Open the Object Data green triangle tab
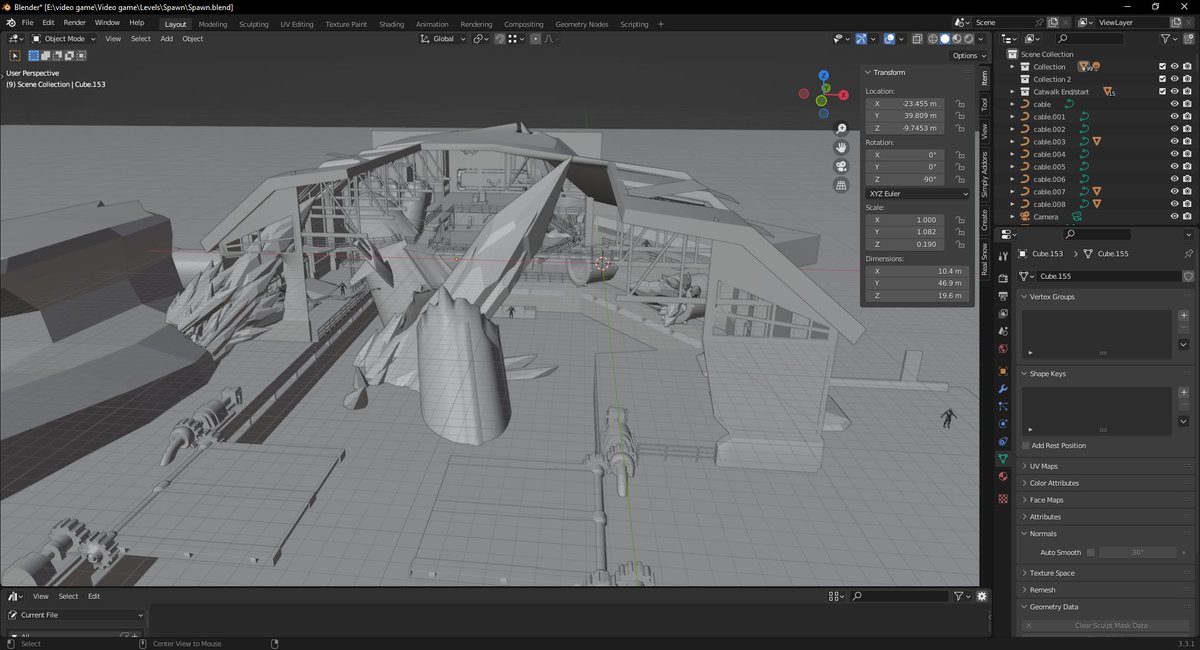 tap(1003, 458)
